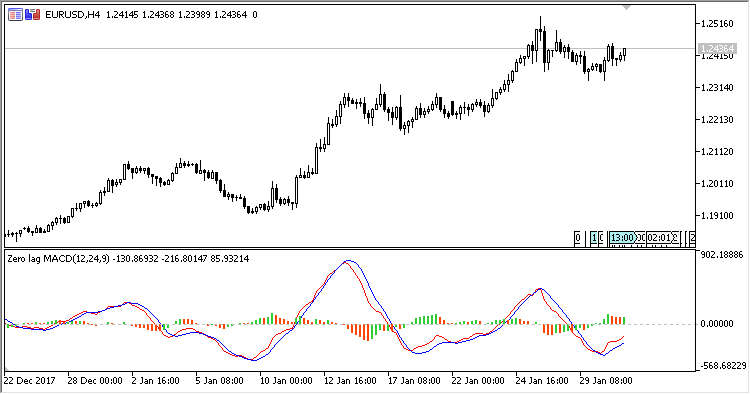Click the 1.23140 price scale value
The image size is (750, 394).
717,88
